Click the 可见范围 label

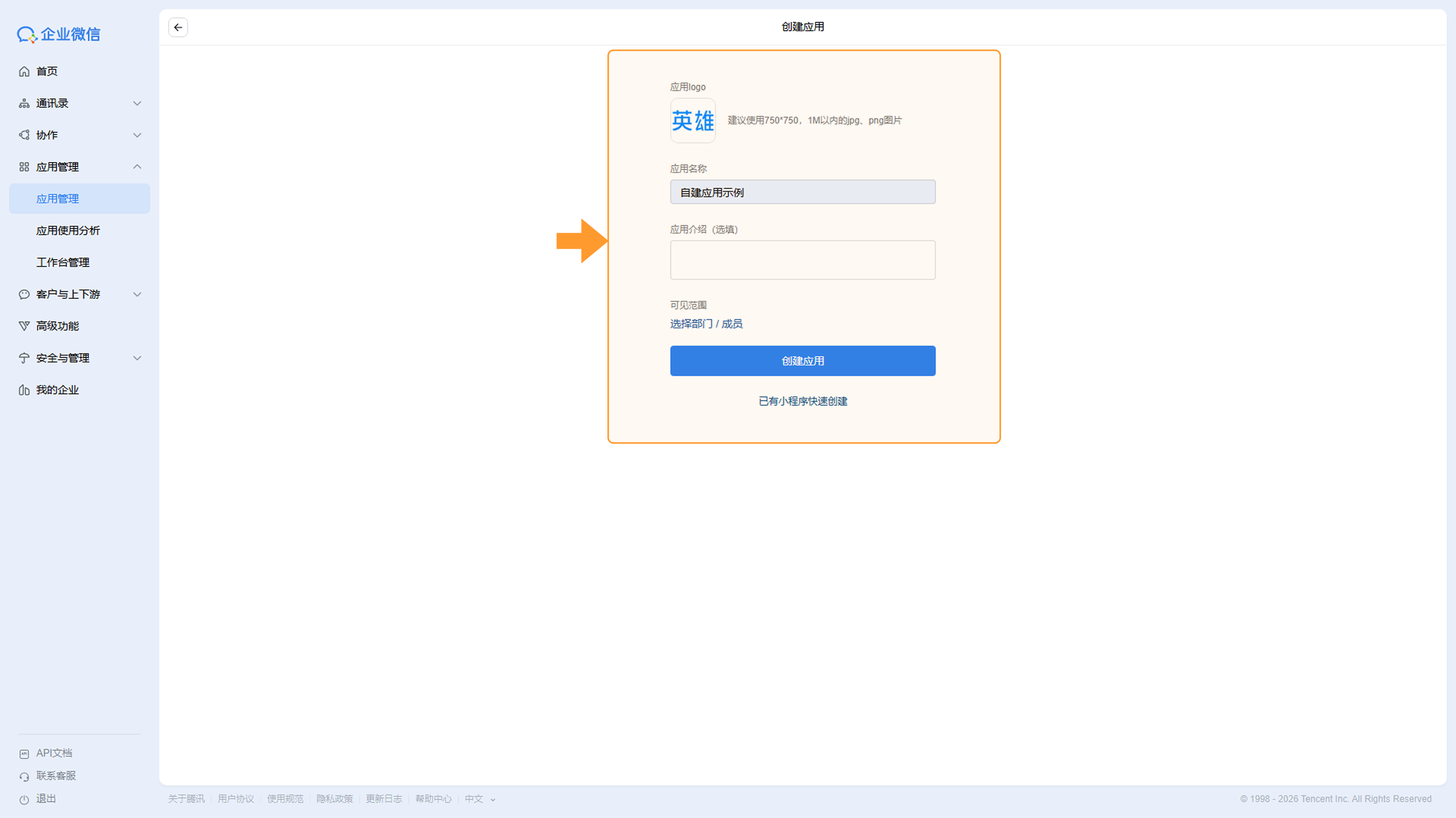pos(689,305)
